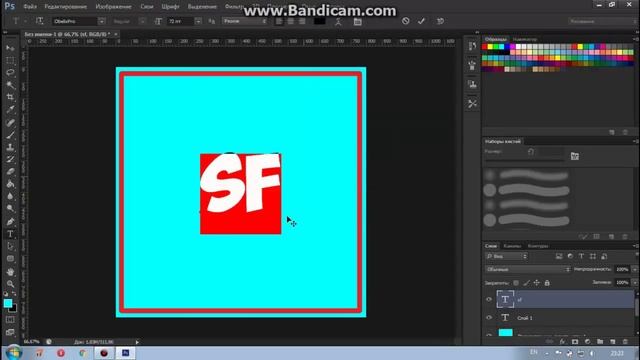Change screen mode at toolbox bottom
Viewport: 640px width, 360px height.
click(10, 332)
